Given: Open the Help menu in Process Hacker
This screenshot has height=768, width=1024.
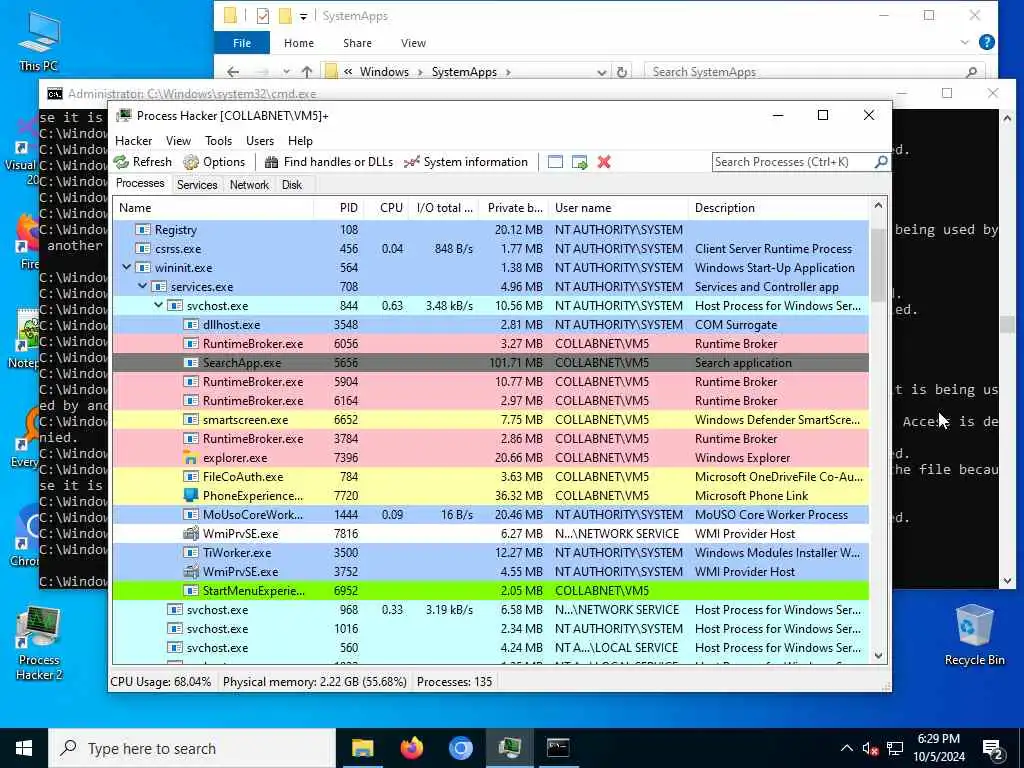Looking at the screenshot, I should click(300, 140).
